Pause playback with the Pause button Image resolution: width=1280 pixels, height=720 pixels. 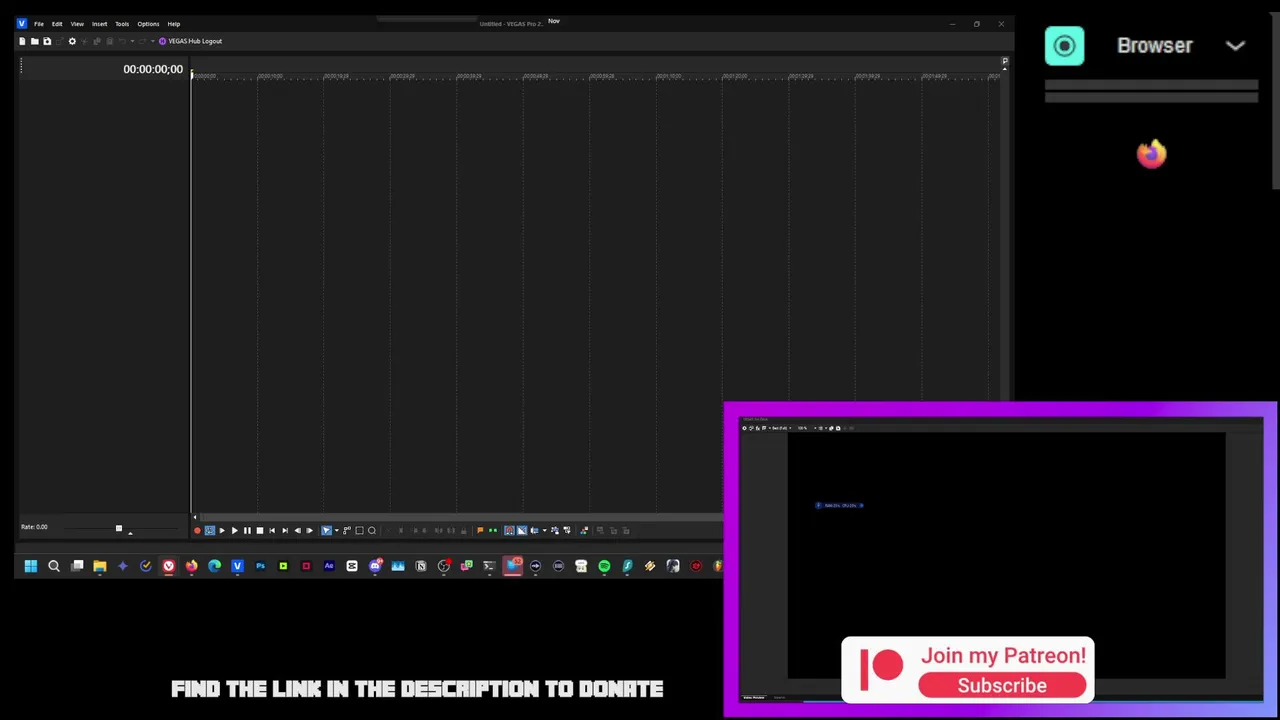tap(247, 530)
